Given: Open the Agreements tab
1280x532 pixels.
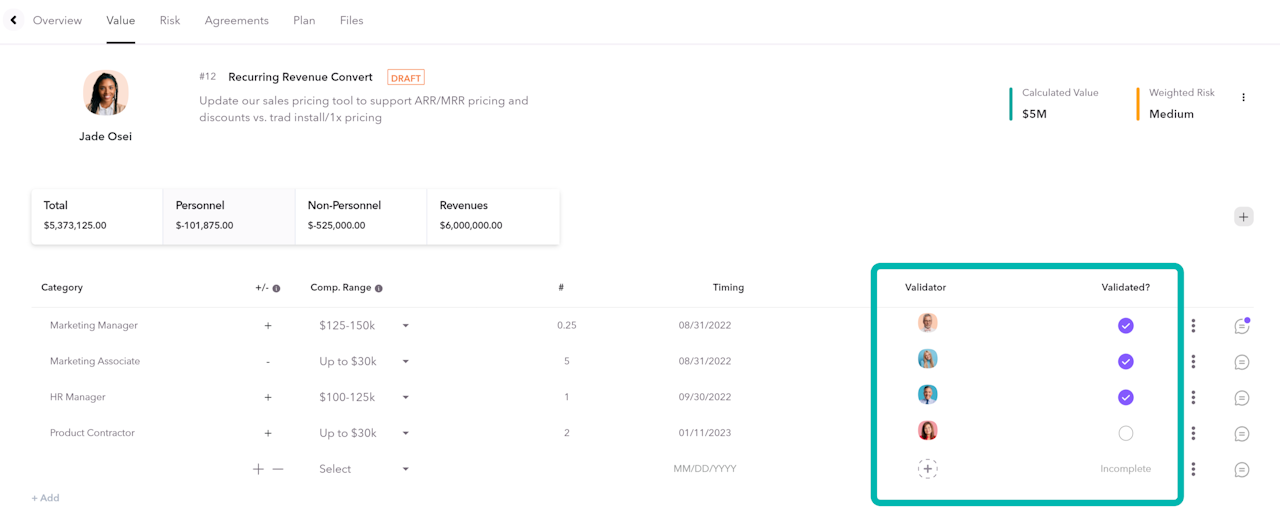Looking at the screenshot, I should [x=236, y=20].
